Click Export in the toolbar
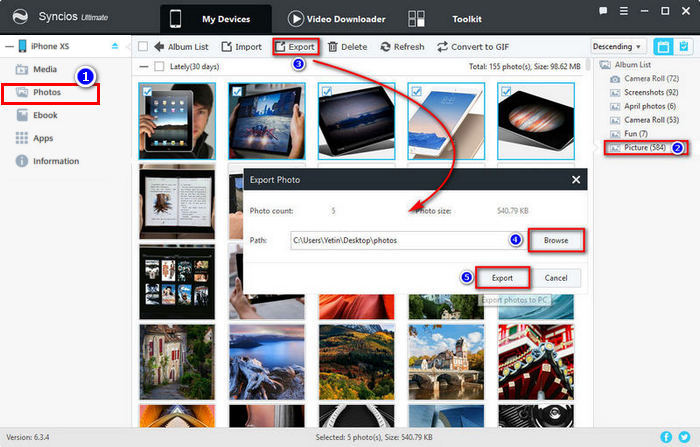The height and width of the screenshot is (447, 700). click(296, 46)
